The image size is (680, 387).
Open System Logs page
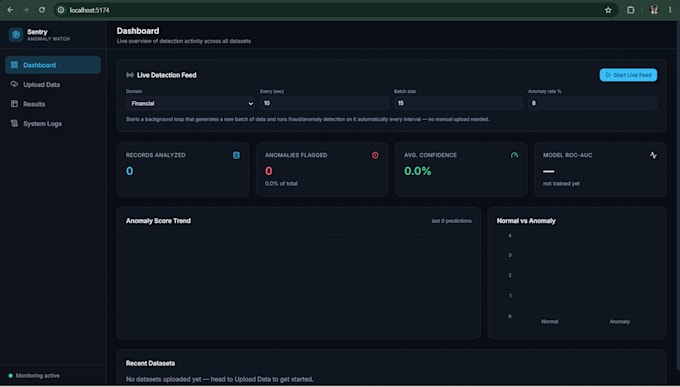53,124
